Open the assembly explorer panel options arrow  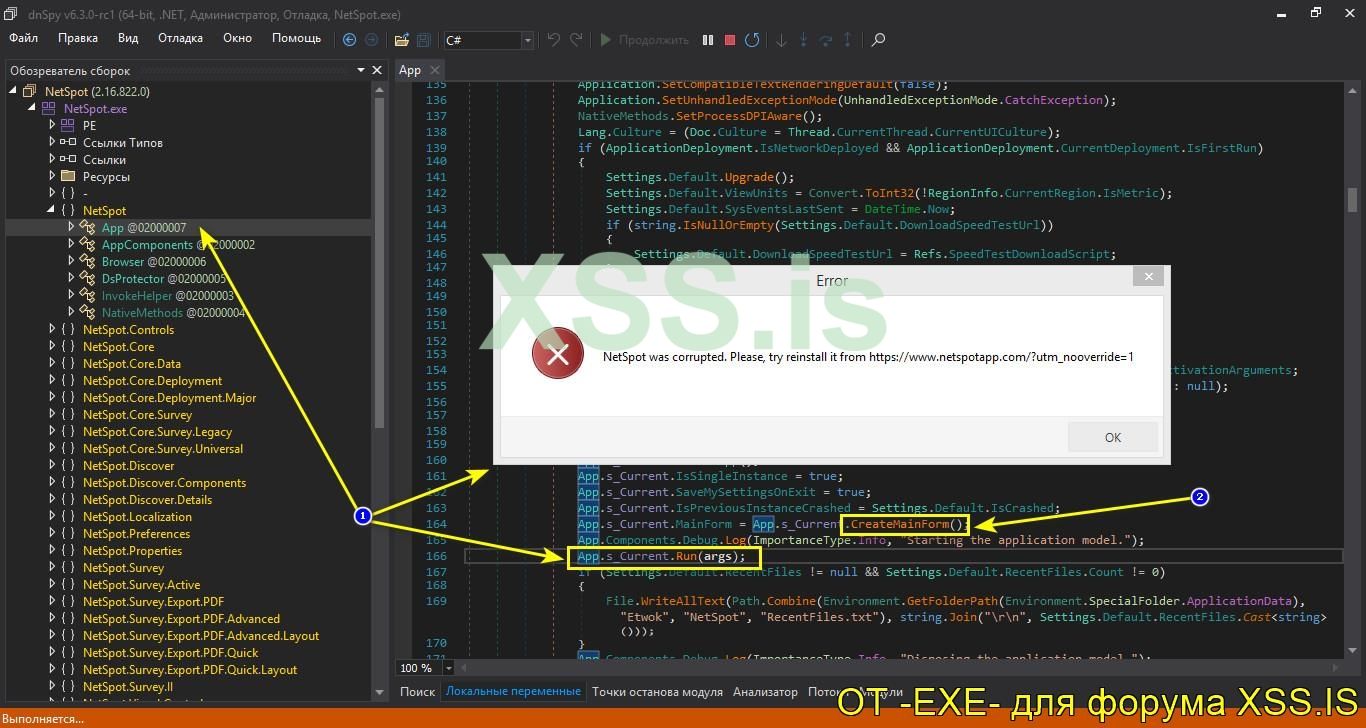[x=361, y=70]
